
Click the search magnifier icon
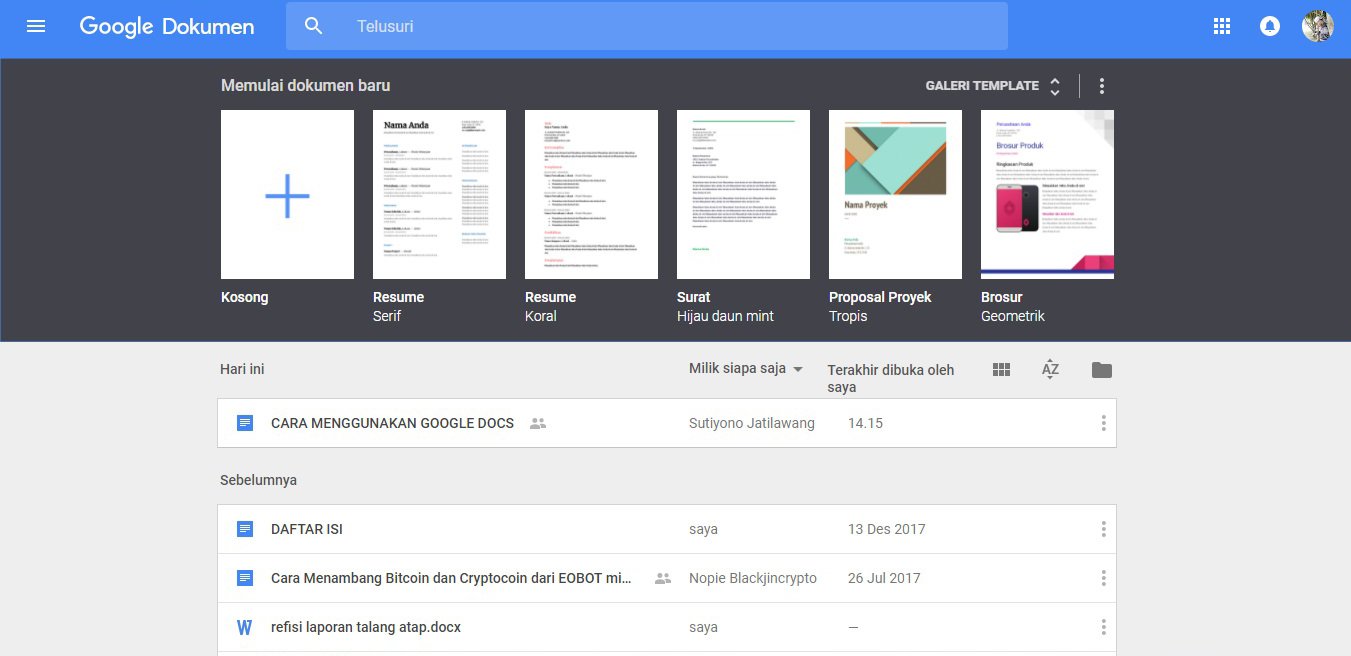coord(314,26)
